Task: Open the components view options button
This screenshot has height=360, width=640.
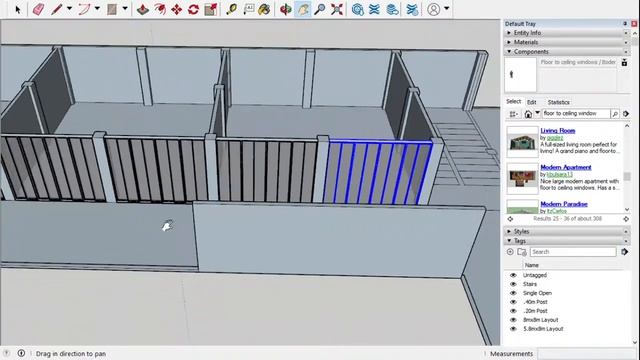Action: (513, 114)
